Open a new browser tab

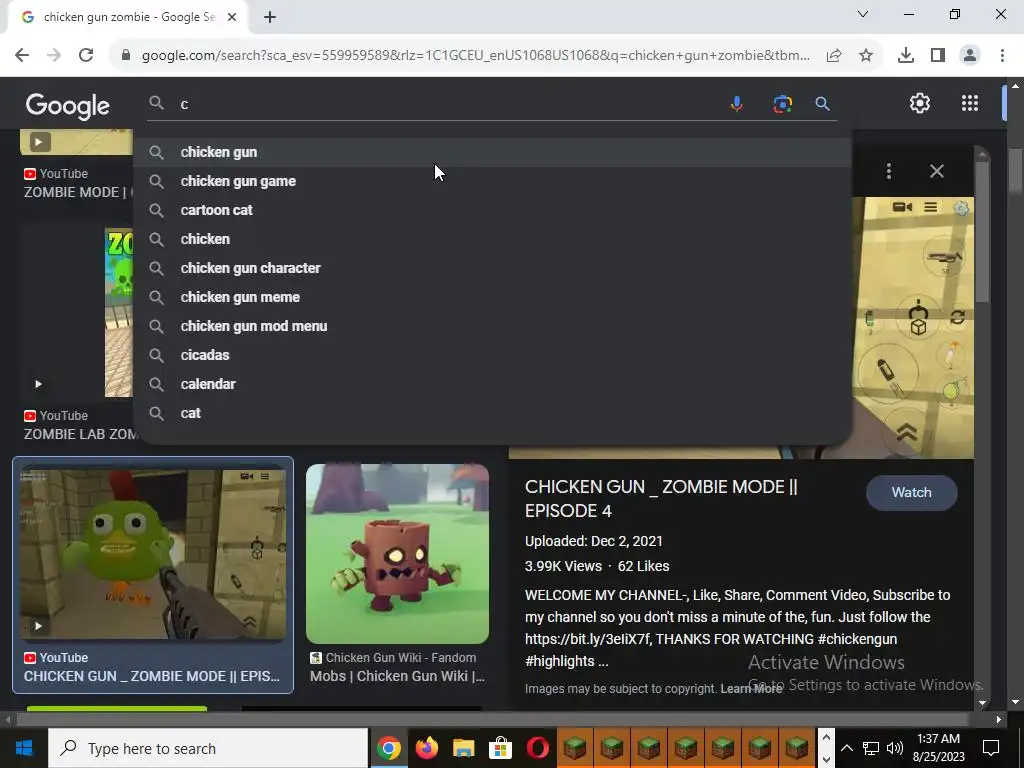[x=270, y=18]
